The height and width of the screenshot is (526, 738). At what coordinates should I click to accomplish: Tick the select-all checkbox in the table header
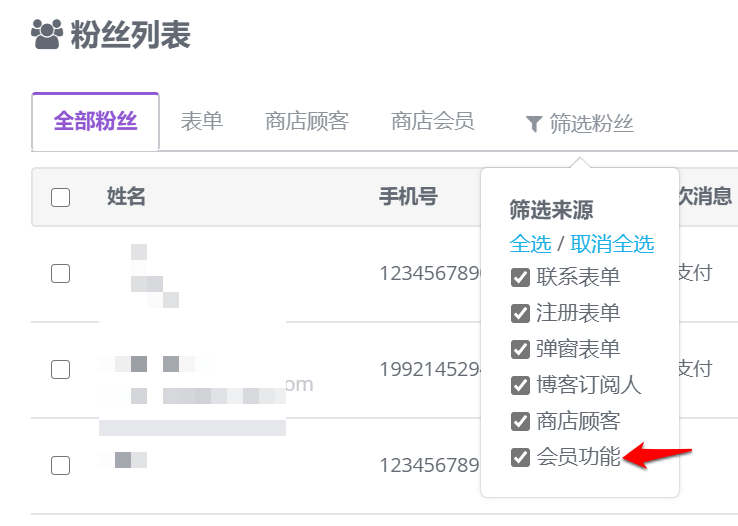click(60, 197)
